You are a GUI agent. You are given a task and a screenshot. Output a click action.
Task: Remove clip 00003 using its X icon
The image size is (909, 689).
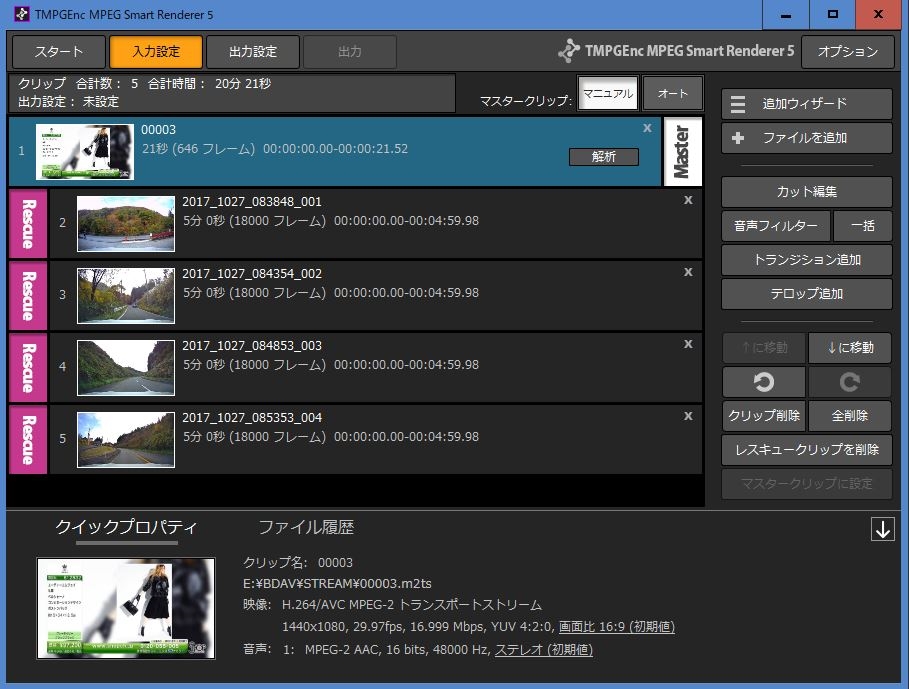click(x=647, y=128)
